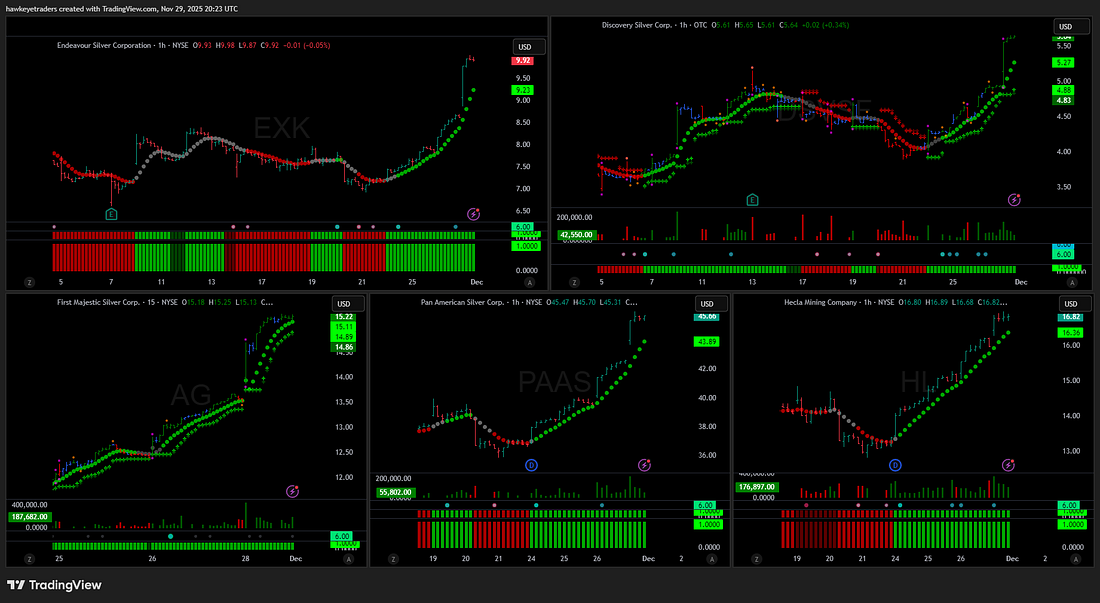Image resolution: width=1100 pixels, height=603 pixels.
Task: Click the dividend D marker on PAAS chart
Action: (531, 465)
